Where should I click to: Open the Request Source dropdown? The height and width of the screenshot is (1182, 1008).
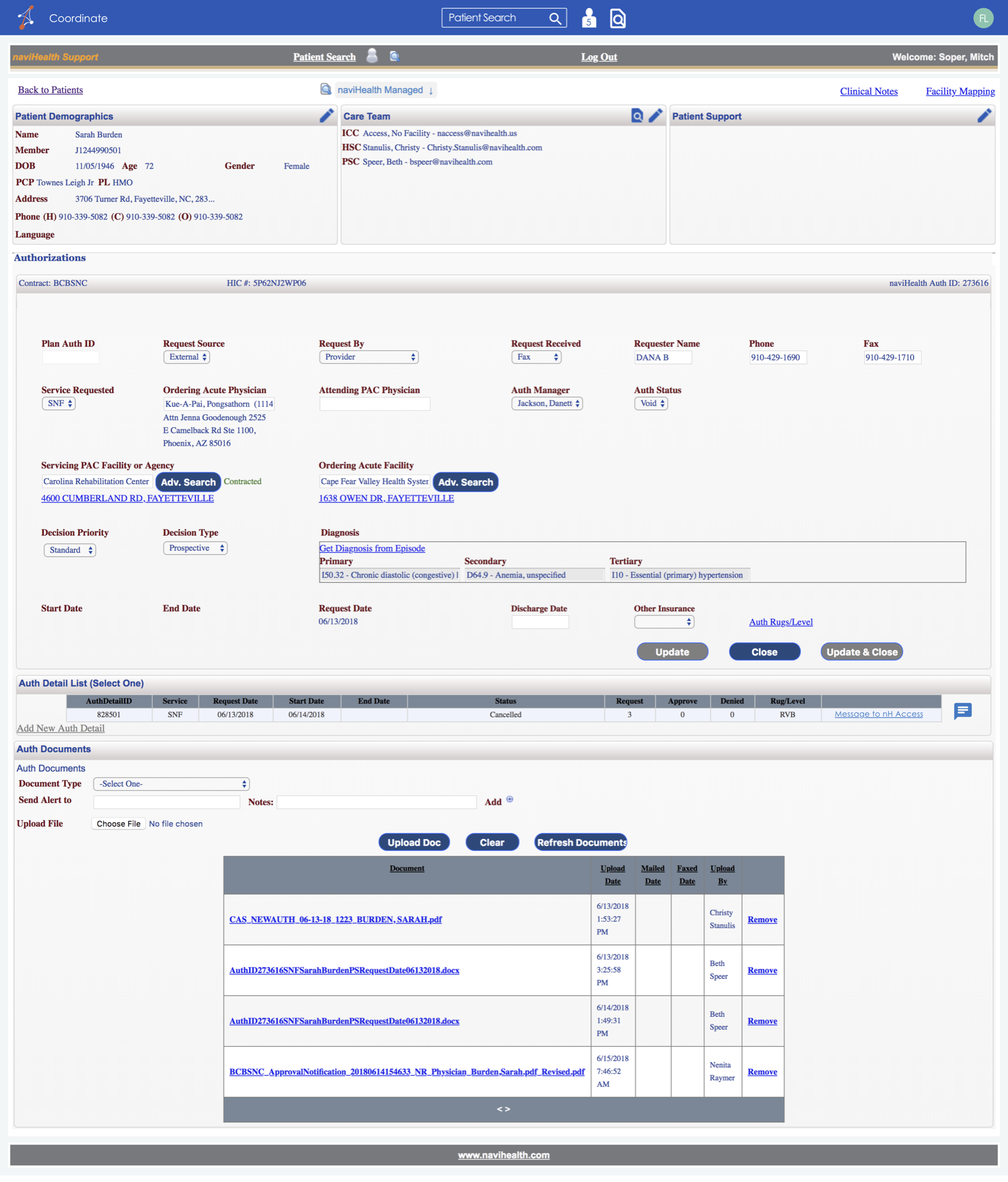[186, 357]
